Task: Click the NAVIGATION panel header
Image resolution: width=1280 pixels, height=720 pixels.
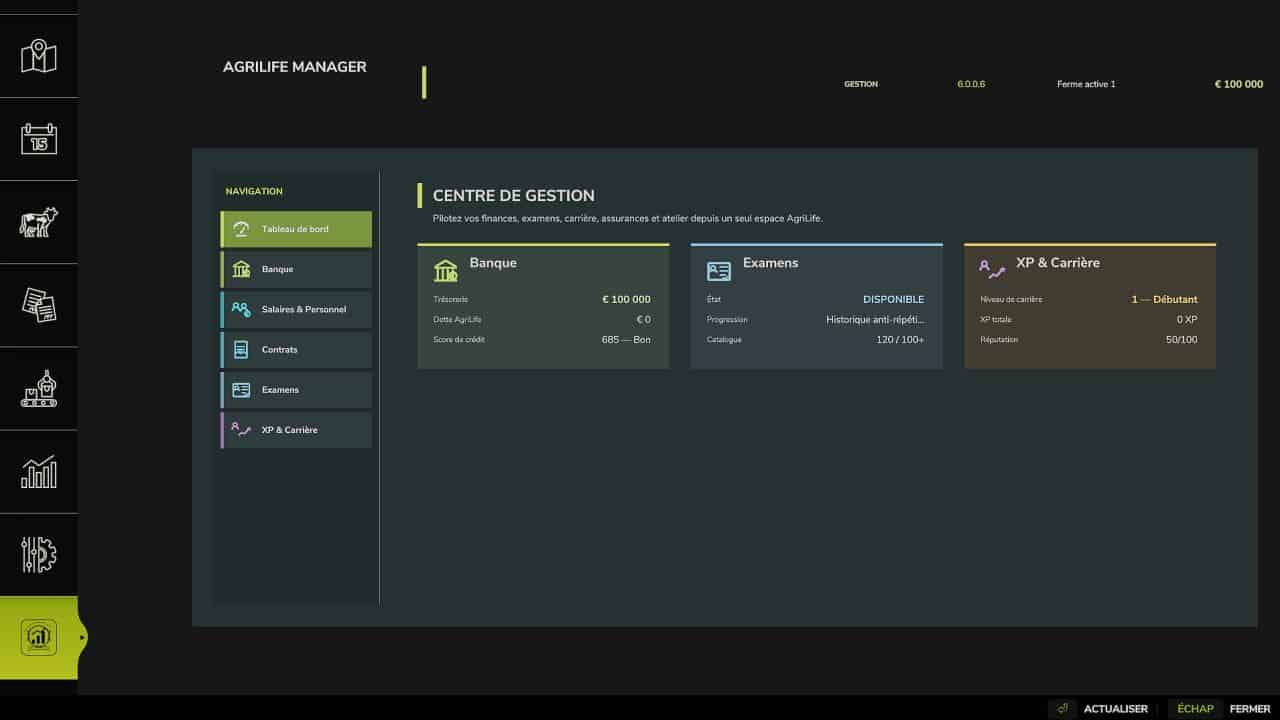Action: (254, 191)
